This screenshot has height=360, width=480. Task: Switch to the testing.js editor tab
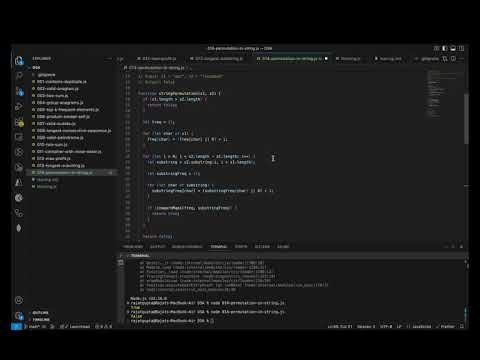point(349,59)
